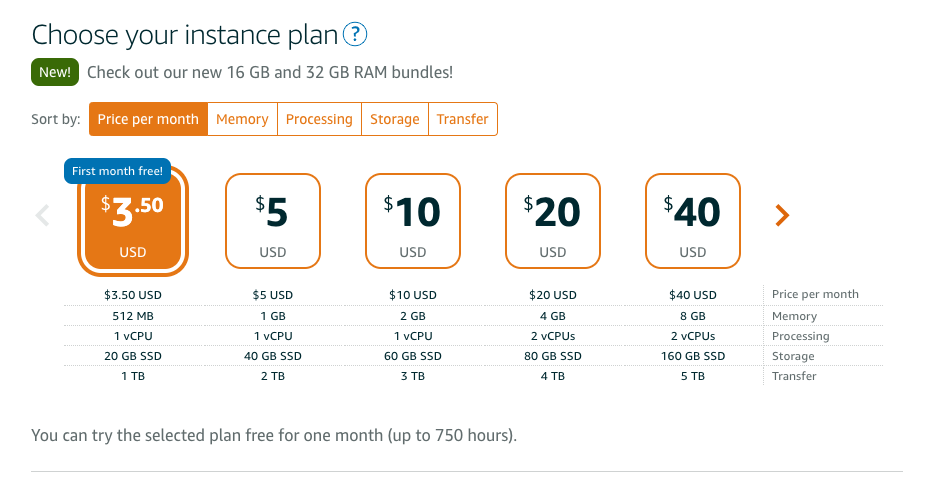Screen dimensions: 934x480
Task: Choose the $20 USD plan
Action: coord(553,221)
